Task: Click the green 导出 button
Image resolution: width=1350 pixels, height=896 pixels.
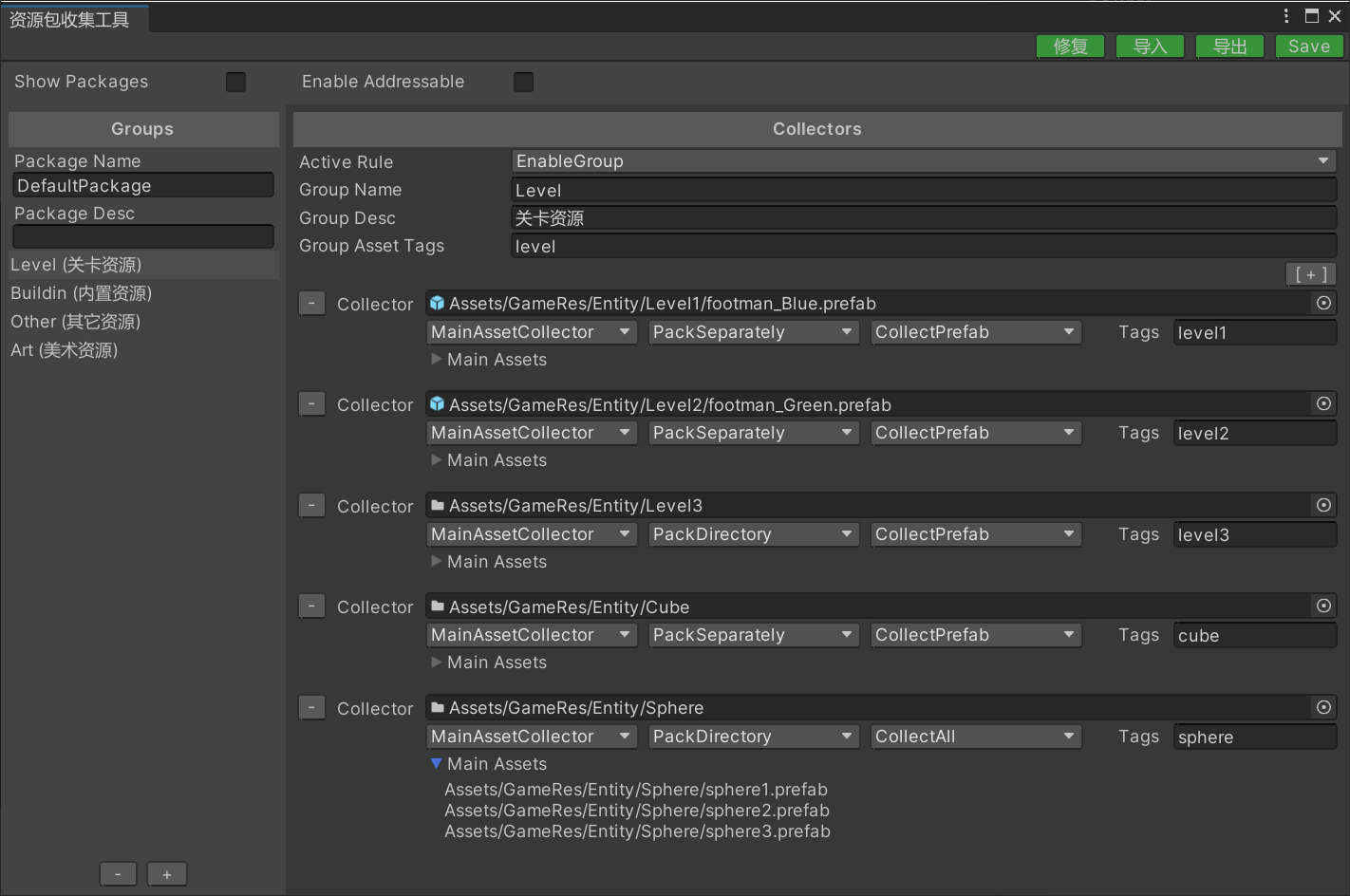Action: 1229,47
